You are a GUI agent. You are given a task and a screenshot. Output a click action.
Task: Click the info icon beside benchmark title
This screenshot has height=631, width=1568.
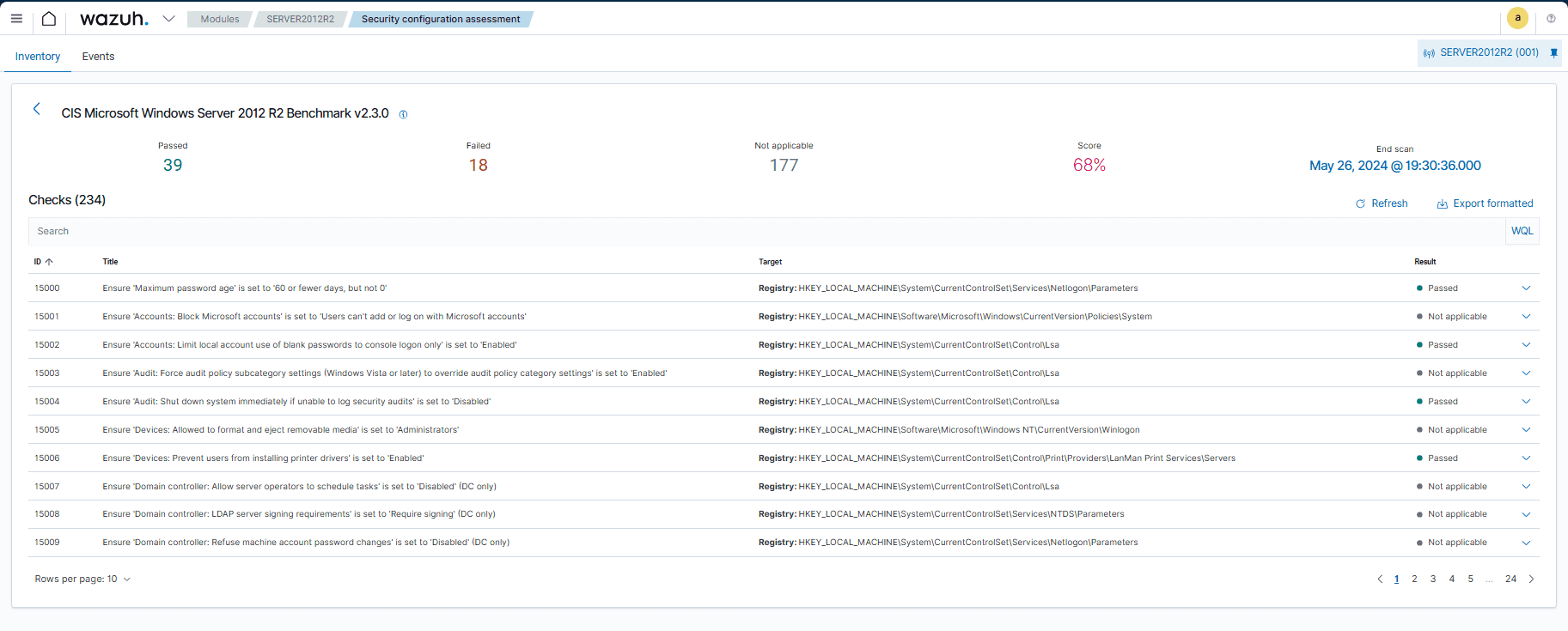coord(403,114)
